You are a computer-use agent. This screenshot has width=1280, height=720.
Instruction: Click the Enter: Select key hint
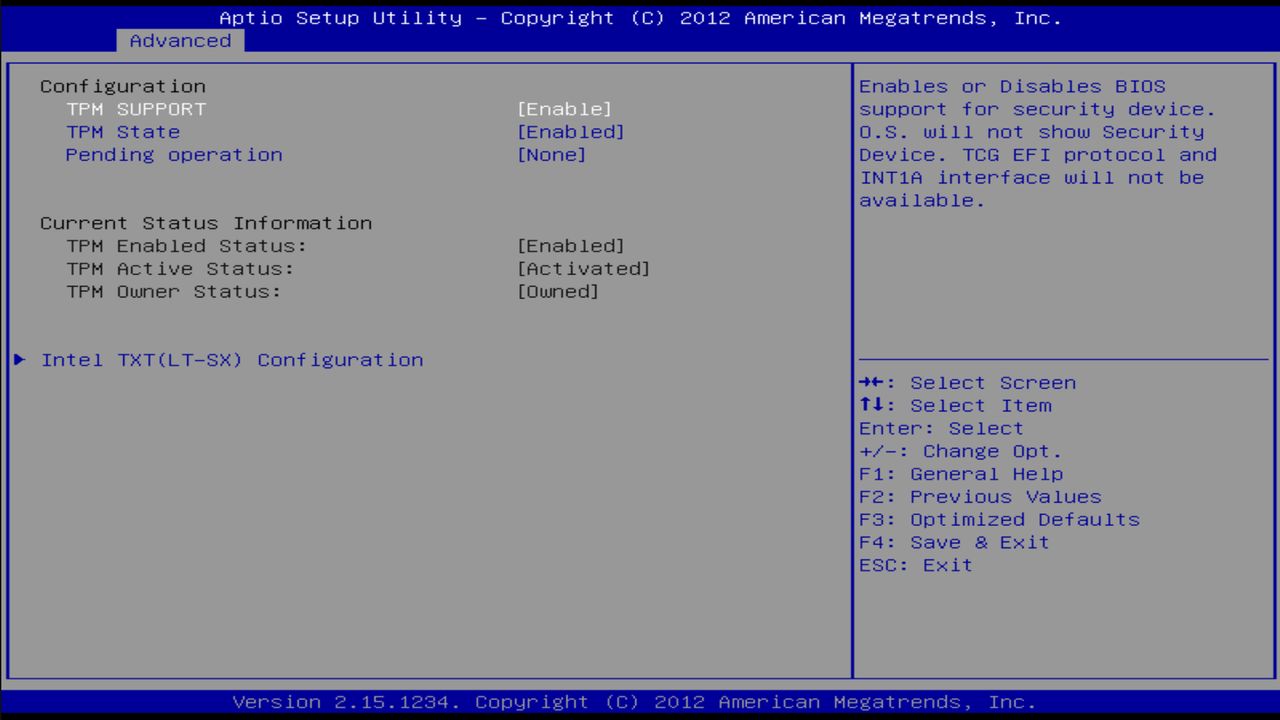click(x=942, y=429)
